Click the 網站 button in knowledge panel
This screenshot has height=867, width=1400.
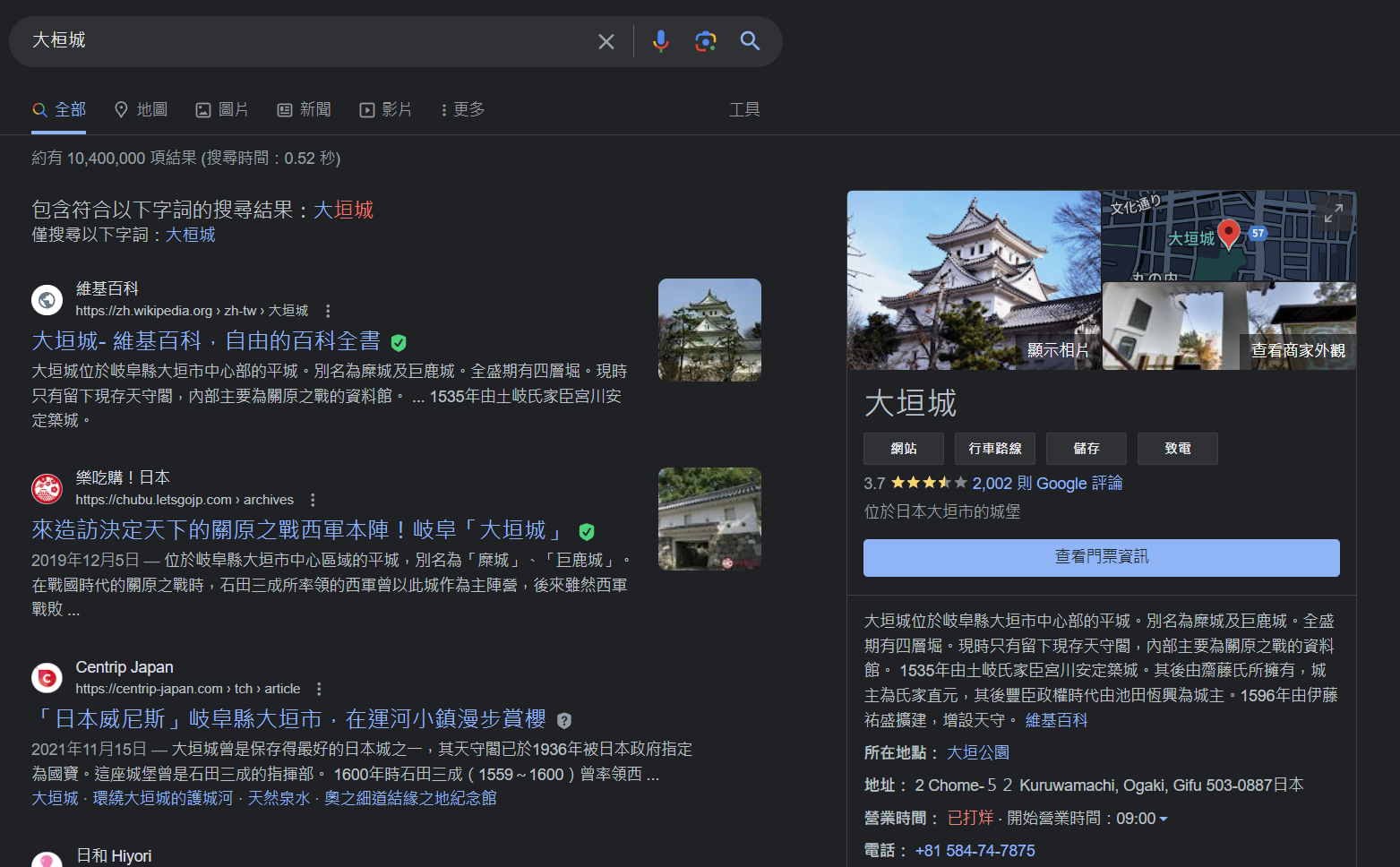point(904,449)
